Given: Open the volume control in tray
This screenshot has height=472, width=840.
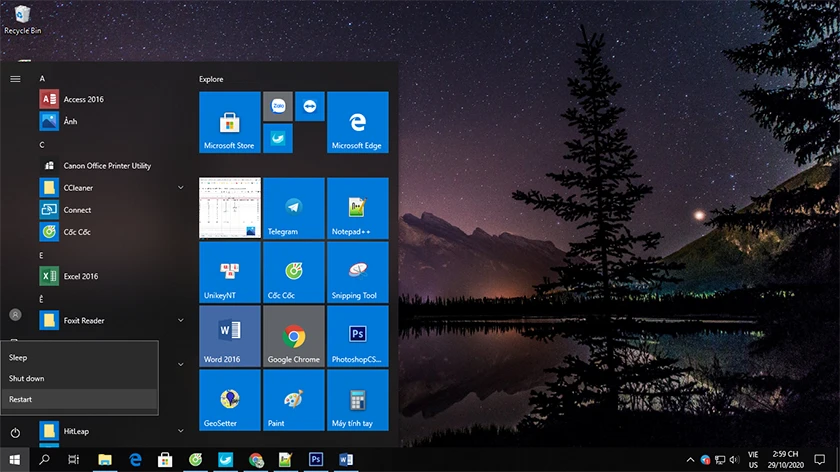Looking at the screenshot, I should (734, 460).
